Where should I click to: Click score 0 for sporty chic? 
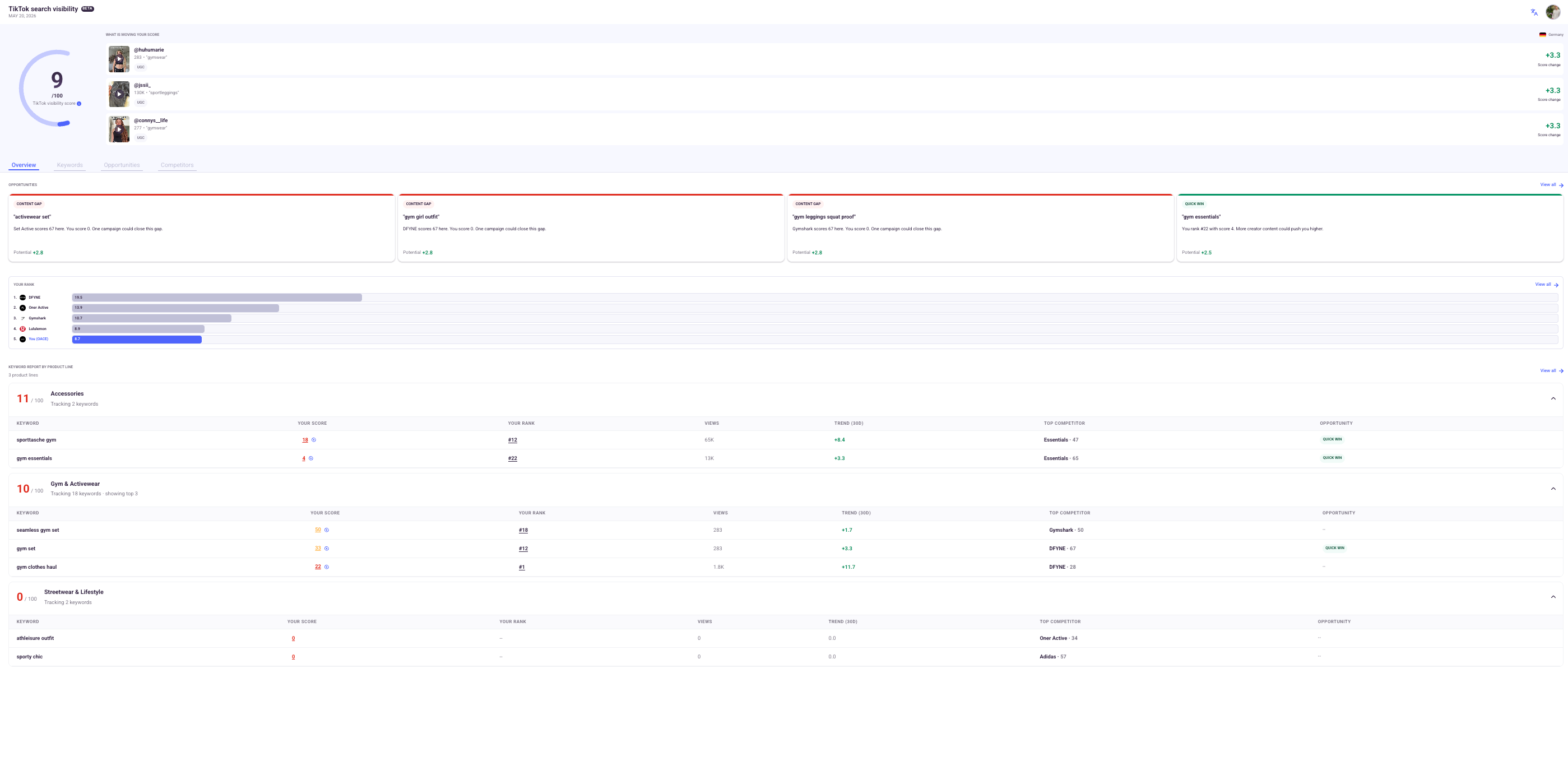click(x=294, y=657)
